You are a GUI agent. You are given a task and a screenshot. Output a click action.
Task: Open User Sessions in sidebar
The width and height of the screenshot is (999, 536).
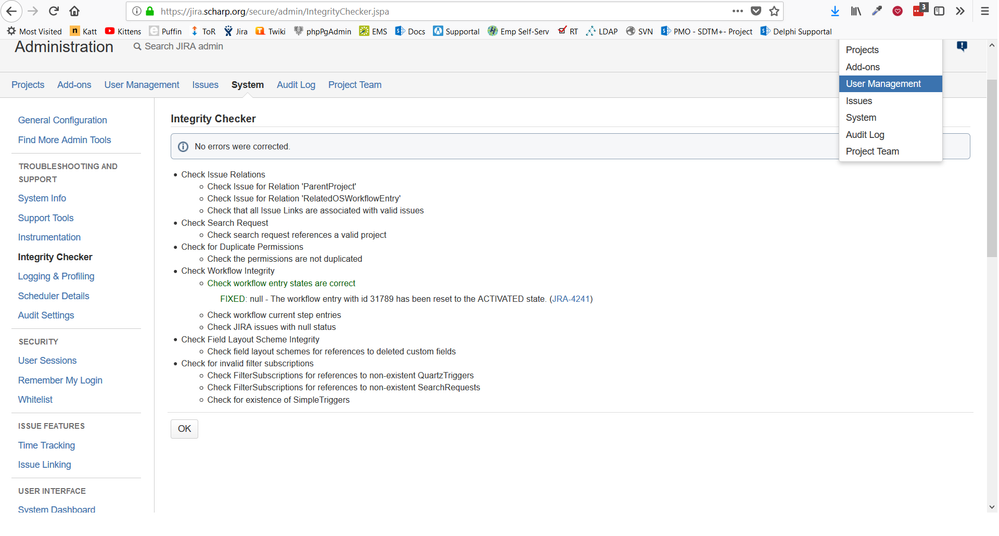coord(47,360)
